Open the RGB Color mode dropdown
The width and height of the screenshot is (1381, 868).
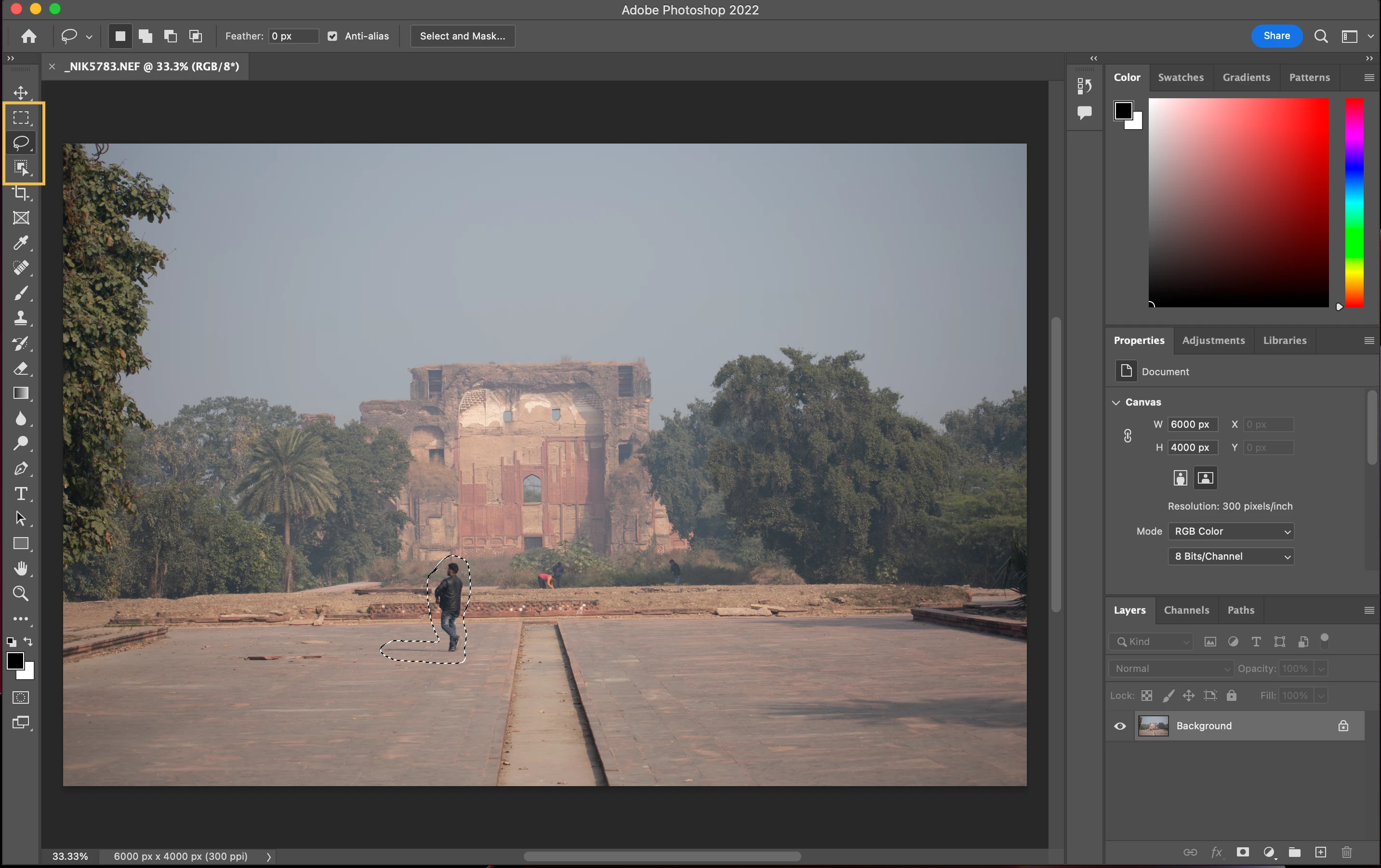pos(1231,531)
